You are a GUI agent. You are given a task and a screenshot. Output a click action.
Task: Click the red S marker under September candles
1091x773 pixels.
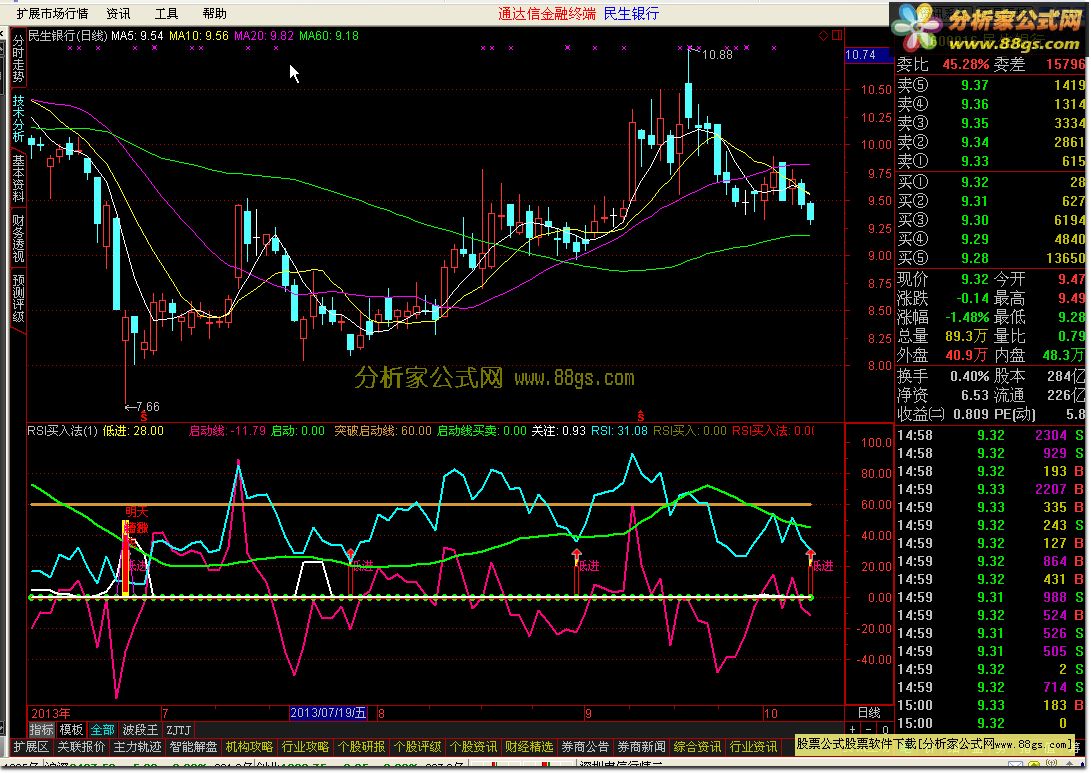pos(641,417)
